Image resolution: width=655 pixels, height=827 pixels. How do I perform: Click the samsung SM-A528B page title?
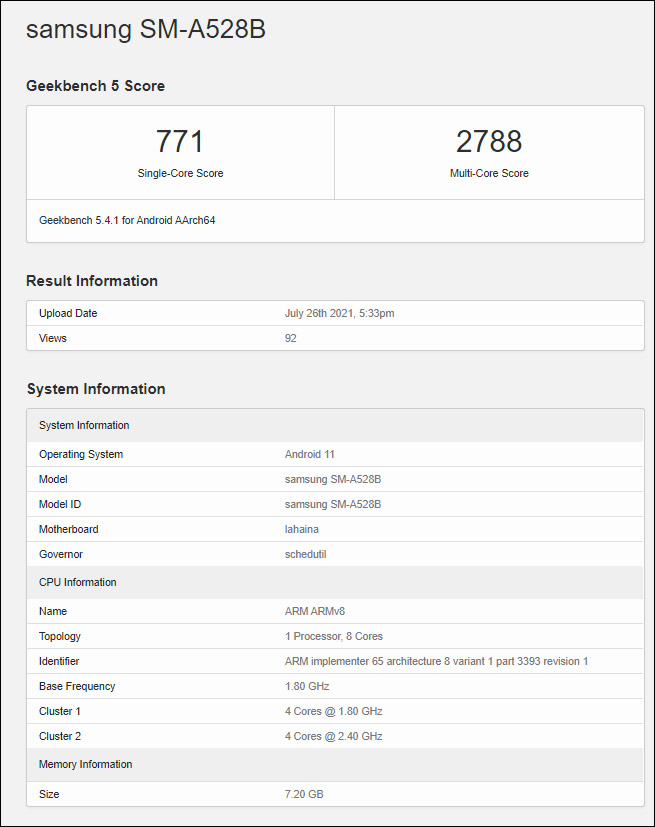pyautogui.click(x=146, y=29)
